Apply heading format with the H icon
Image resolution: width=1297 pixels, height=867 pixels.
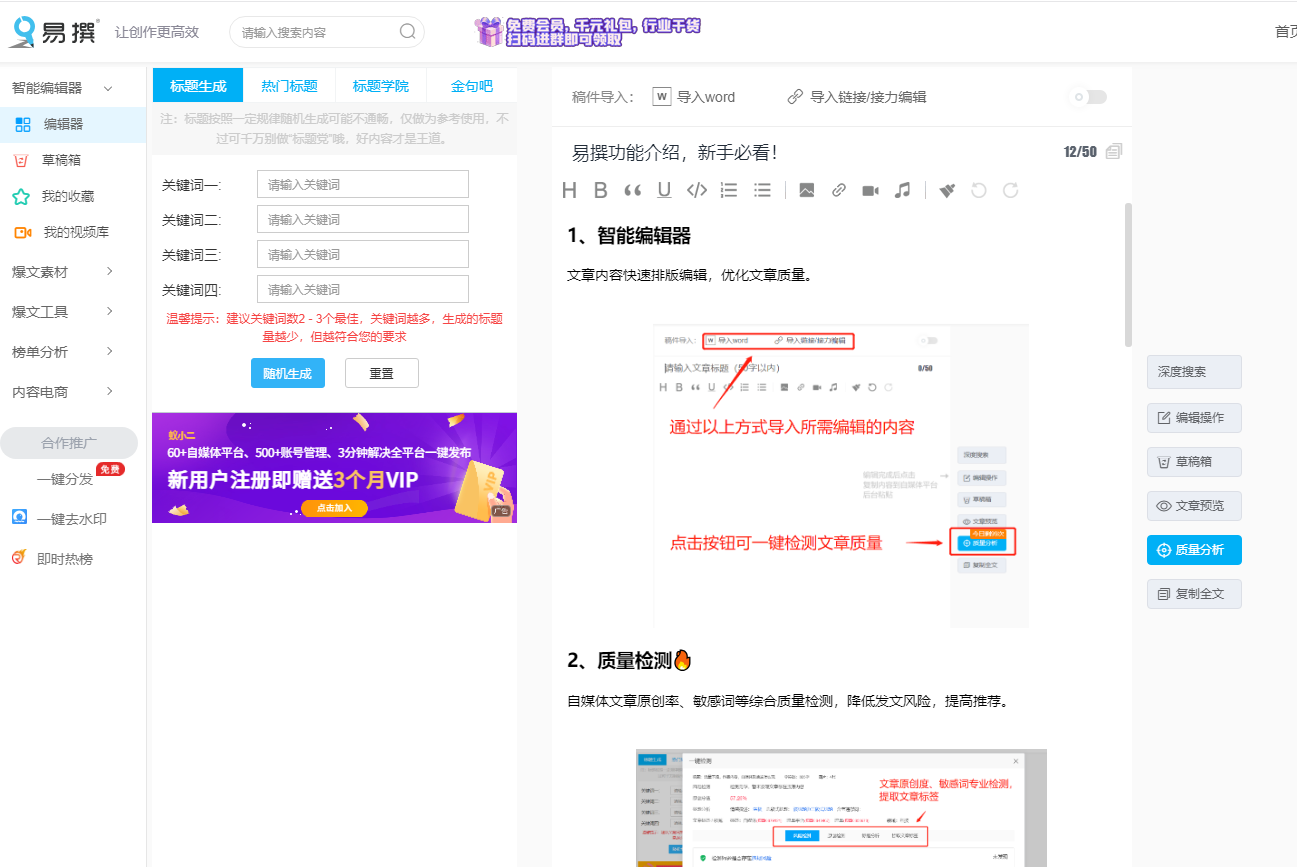click(x=569, y=190)
